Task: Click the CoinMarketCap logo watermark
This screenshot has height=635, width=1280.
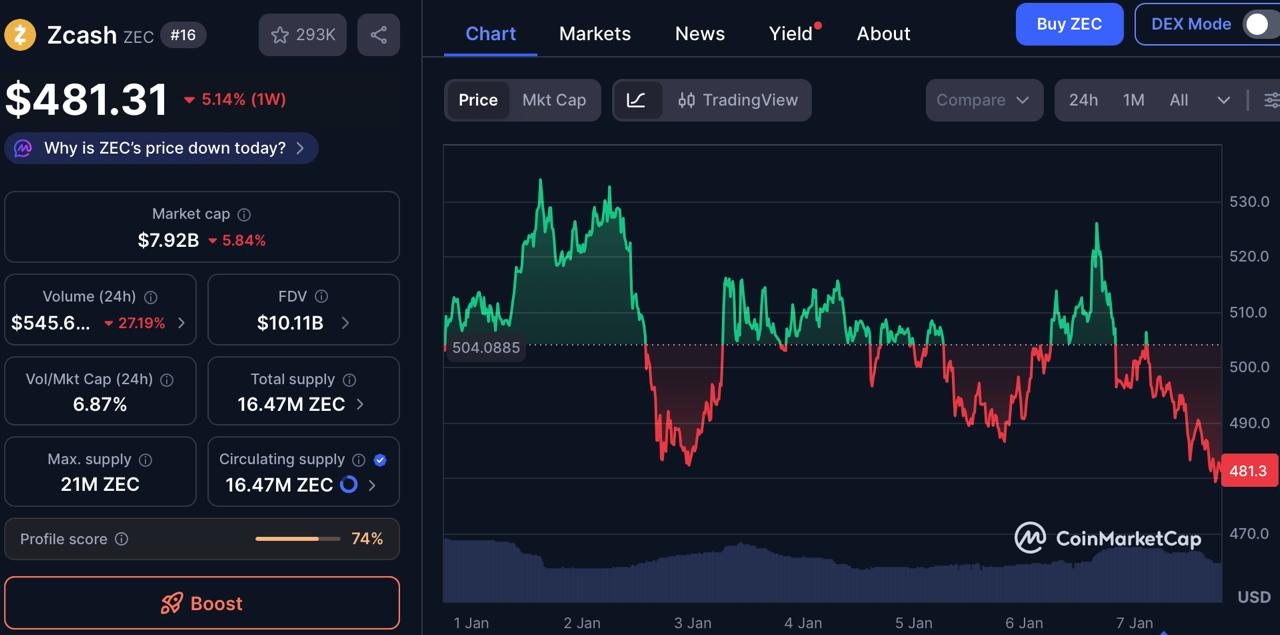Action: click(x=1109, y=537)
